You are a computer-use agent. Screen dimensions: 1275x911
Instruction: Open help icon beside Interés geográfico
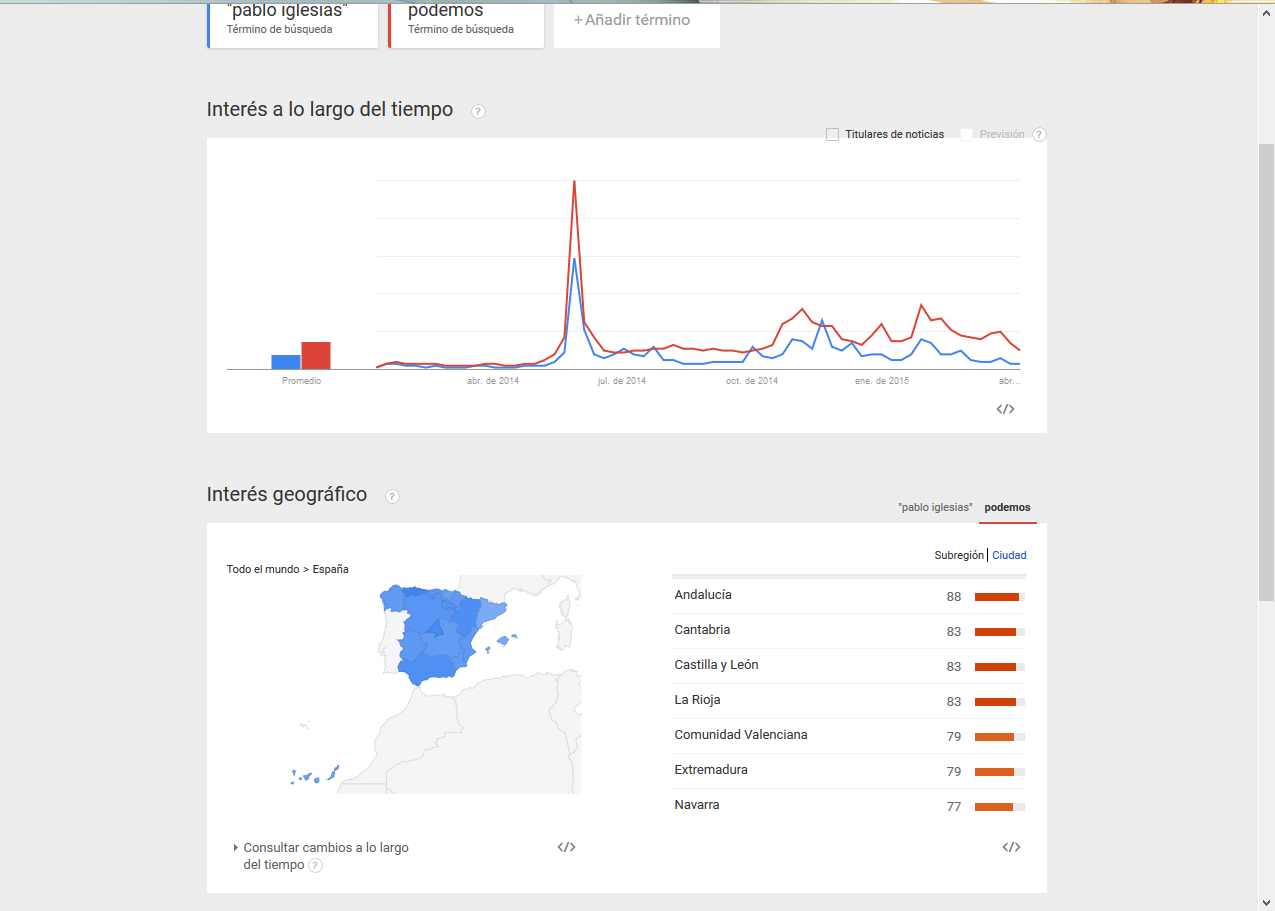coord(392,496)
